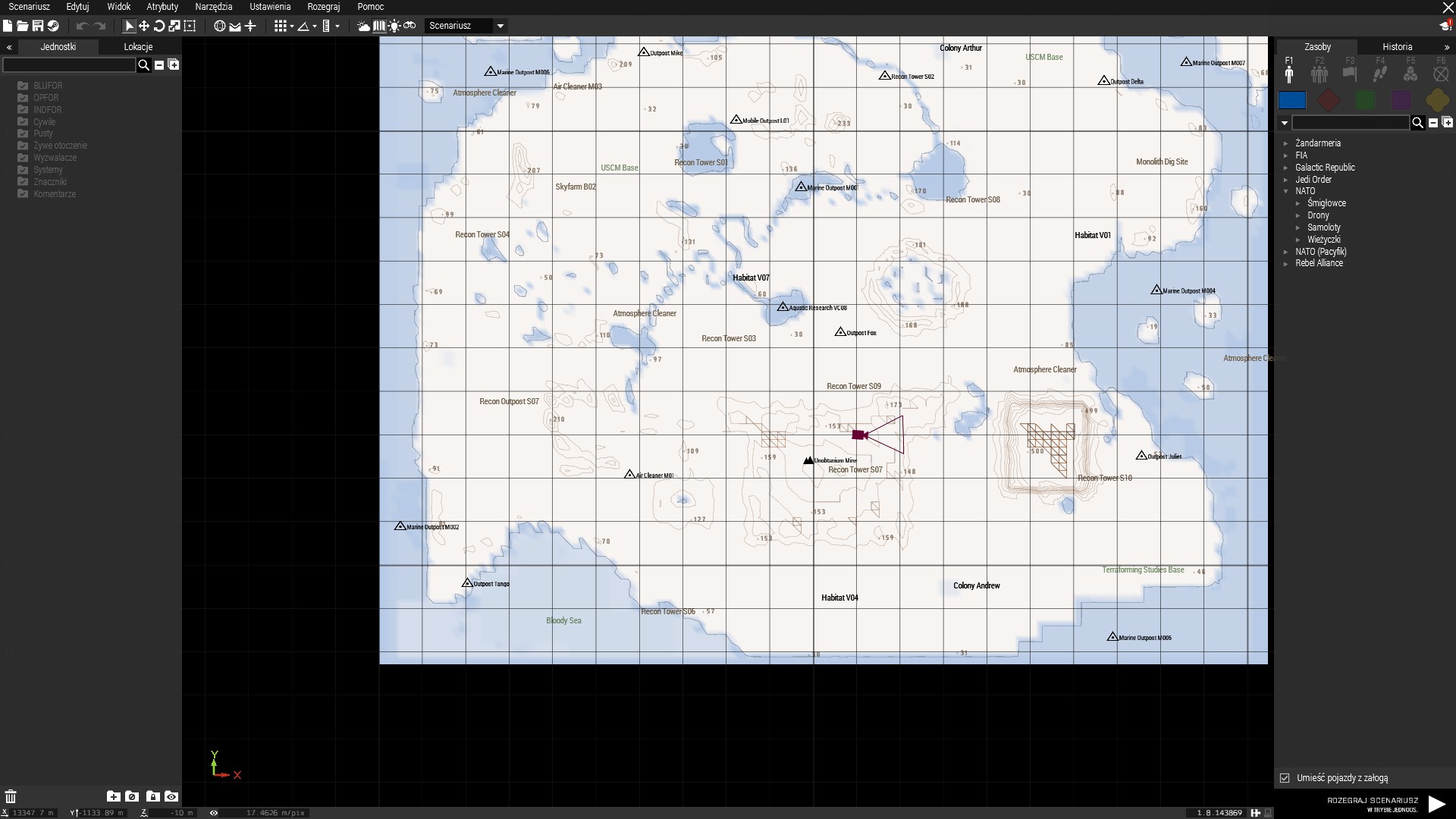
Task: Open the Atrybuty menu
Action: click(x=162, y=7)
